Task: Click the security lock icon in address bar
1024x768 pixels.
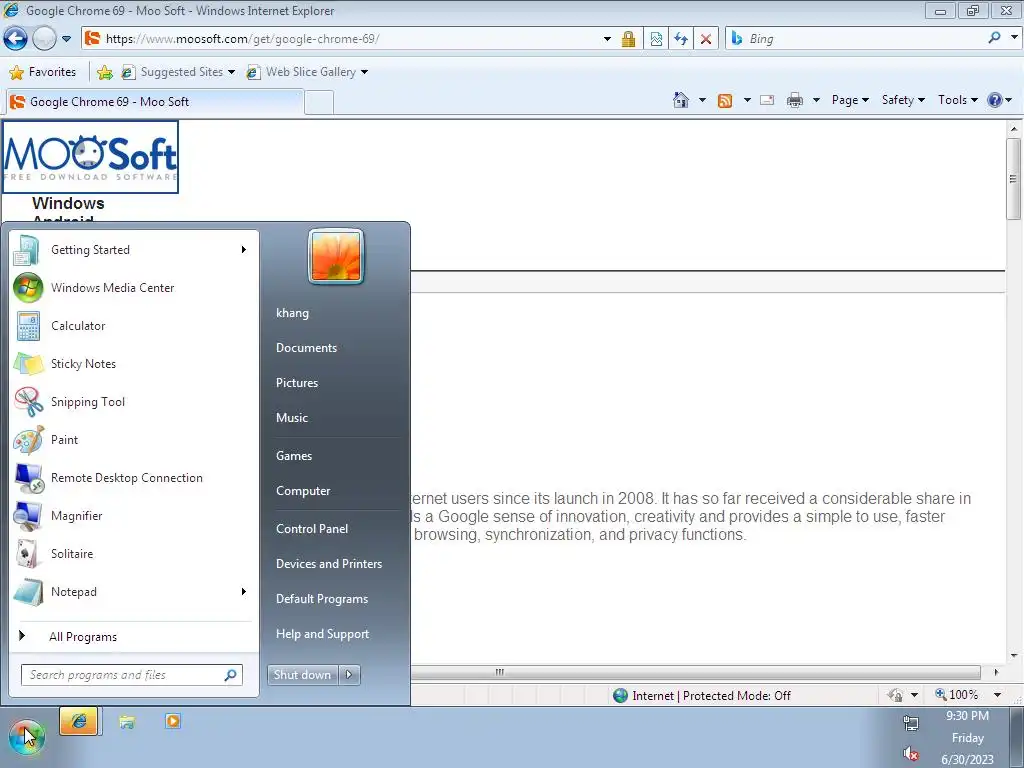Action: [628, 39]
